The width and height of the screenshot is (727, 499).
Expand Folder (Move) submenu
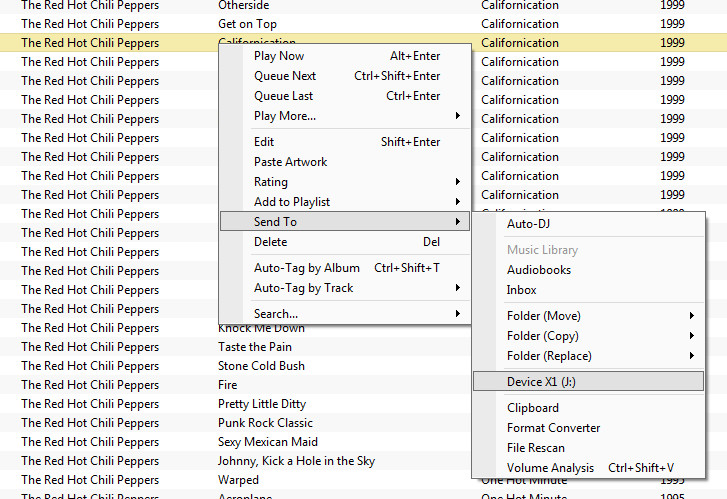click(x=588, y=316)
